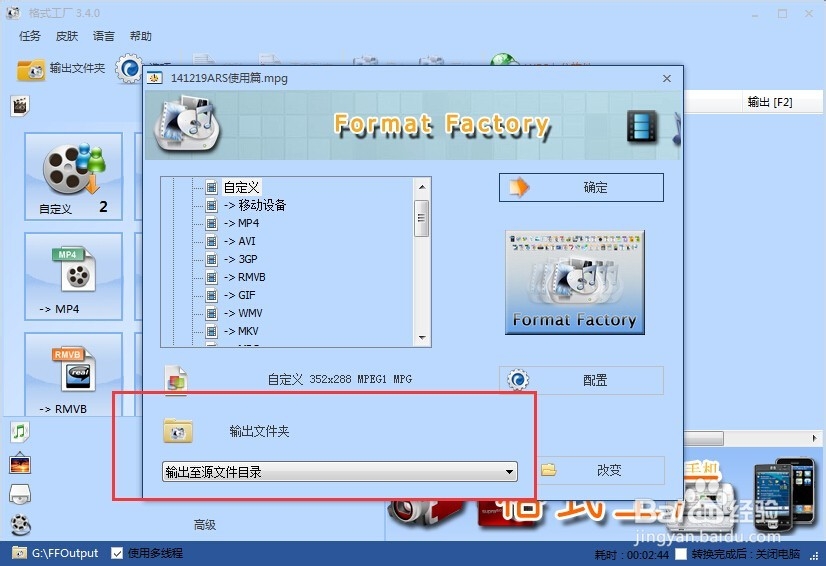
Task: Choose the -> RMVB conversion tile
Action: pyautogui.click(x=73, y=374)
